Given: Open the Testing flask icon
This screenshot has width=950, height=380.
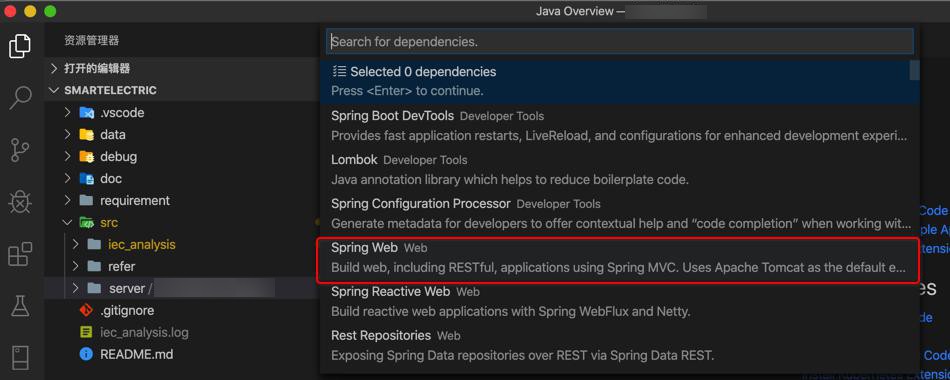Looking at the screenshot, I should point(20,306).
